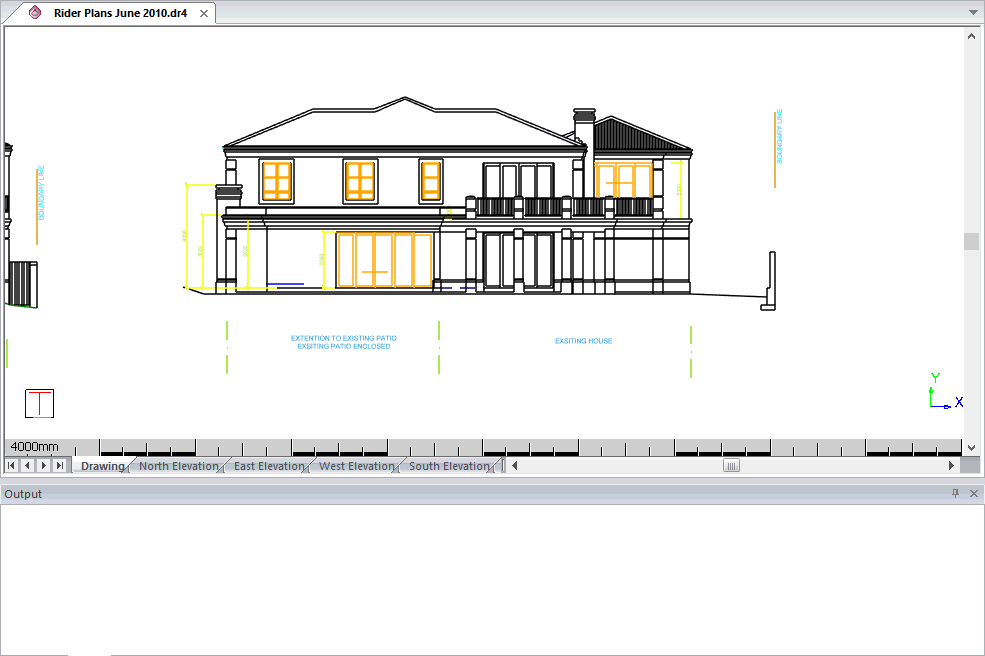Pin the Output panel
This screenshot has height=656, width=985.
955,494
